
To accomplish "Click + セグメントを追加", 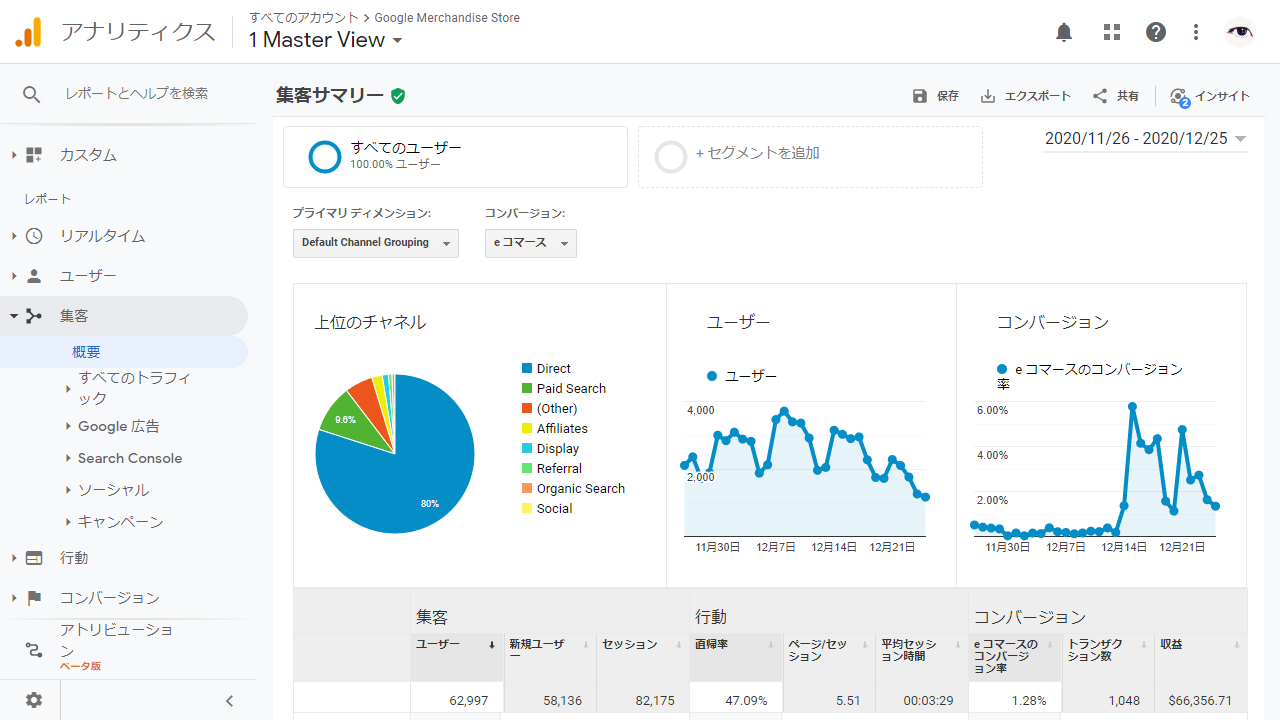I will pos(757,153).
